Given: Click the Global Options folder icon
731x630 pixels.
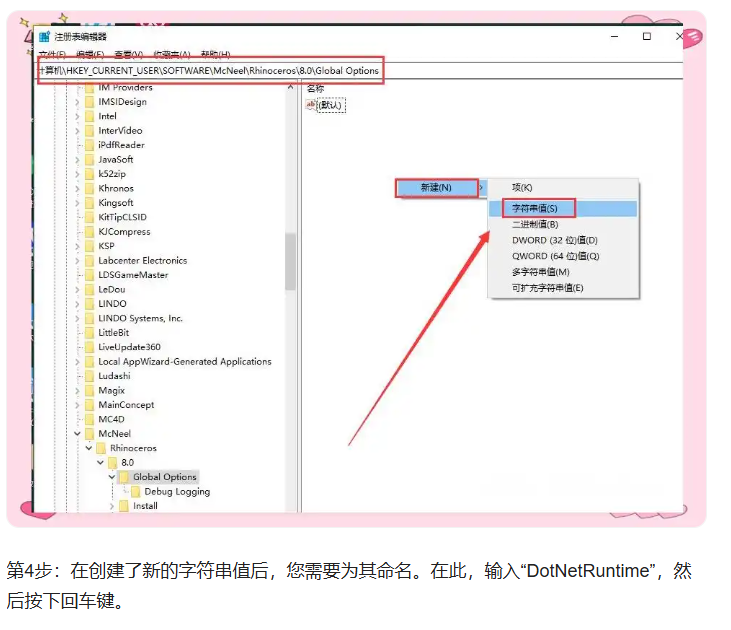Looking at the screenshot, I should [x=124, y=477].
